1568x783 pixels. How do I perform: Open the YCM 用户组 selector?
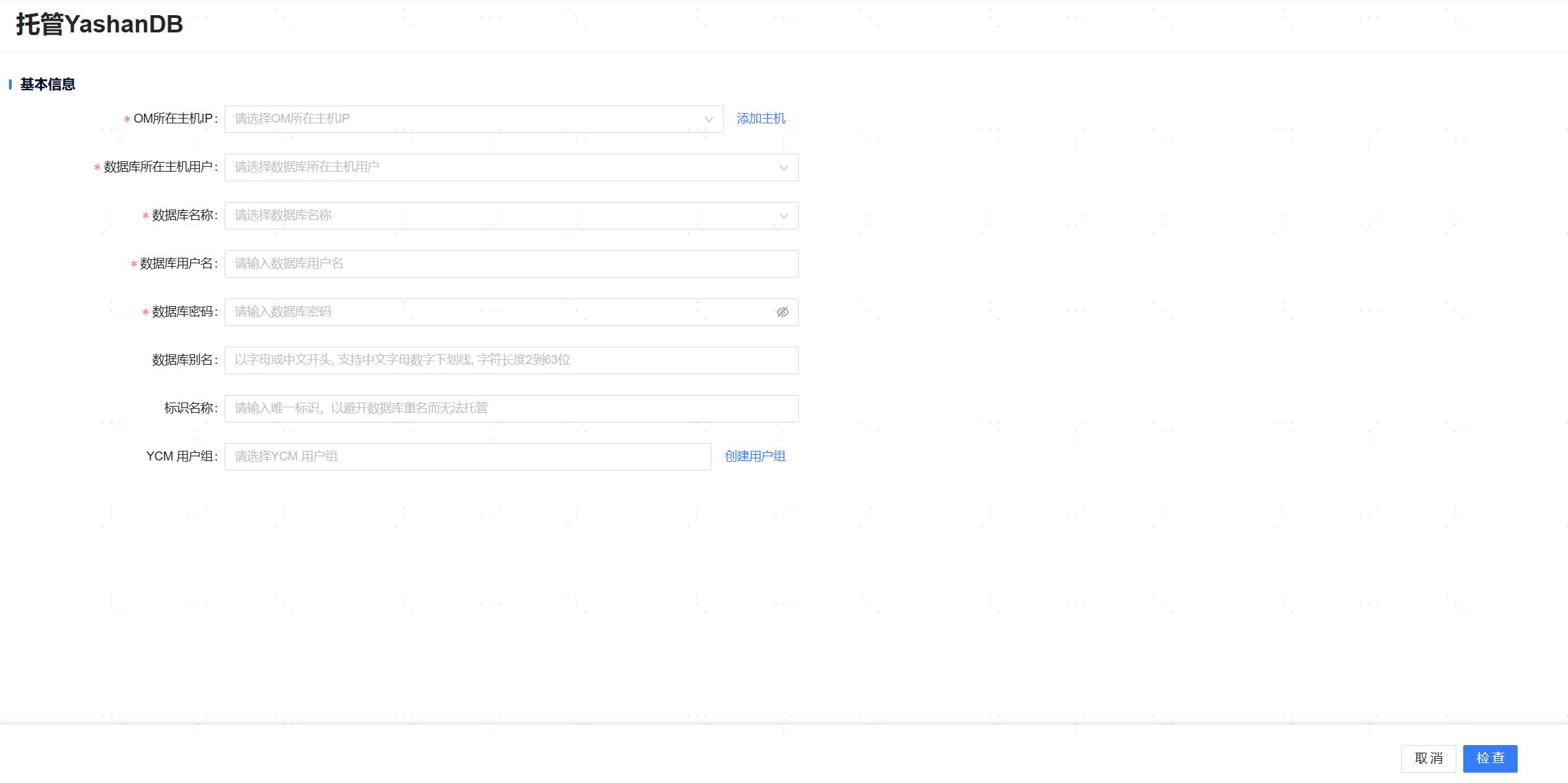point(467,457)
